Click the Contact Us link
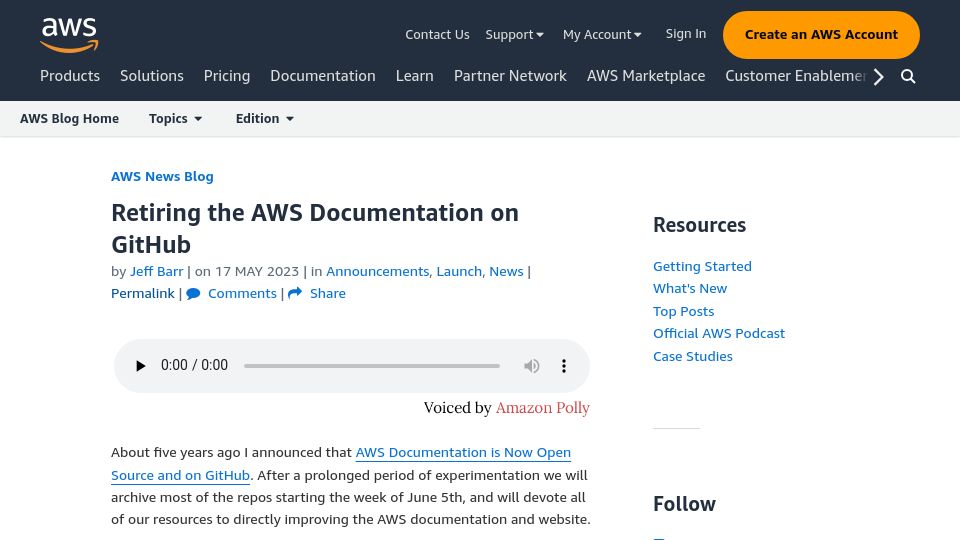Viewport: 960px width, 540px height. point(437,35)
